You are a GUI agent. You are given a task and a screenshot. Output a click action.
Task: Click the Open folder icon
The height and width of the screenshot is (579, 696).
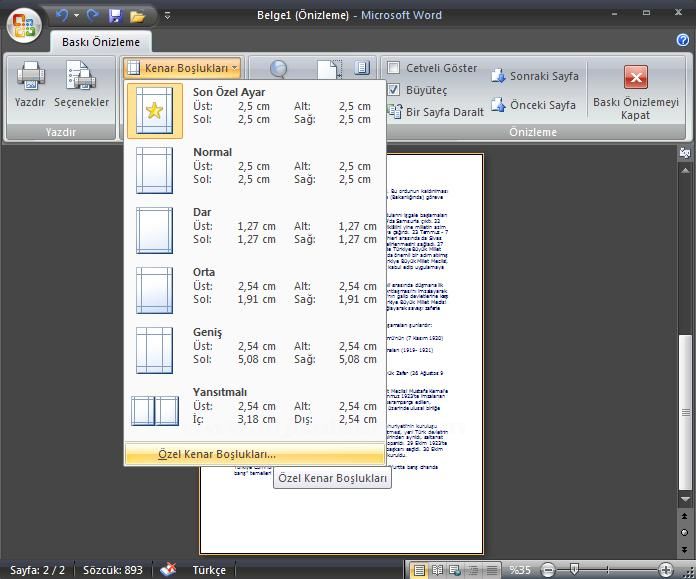[x=137, y=16]
